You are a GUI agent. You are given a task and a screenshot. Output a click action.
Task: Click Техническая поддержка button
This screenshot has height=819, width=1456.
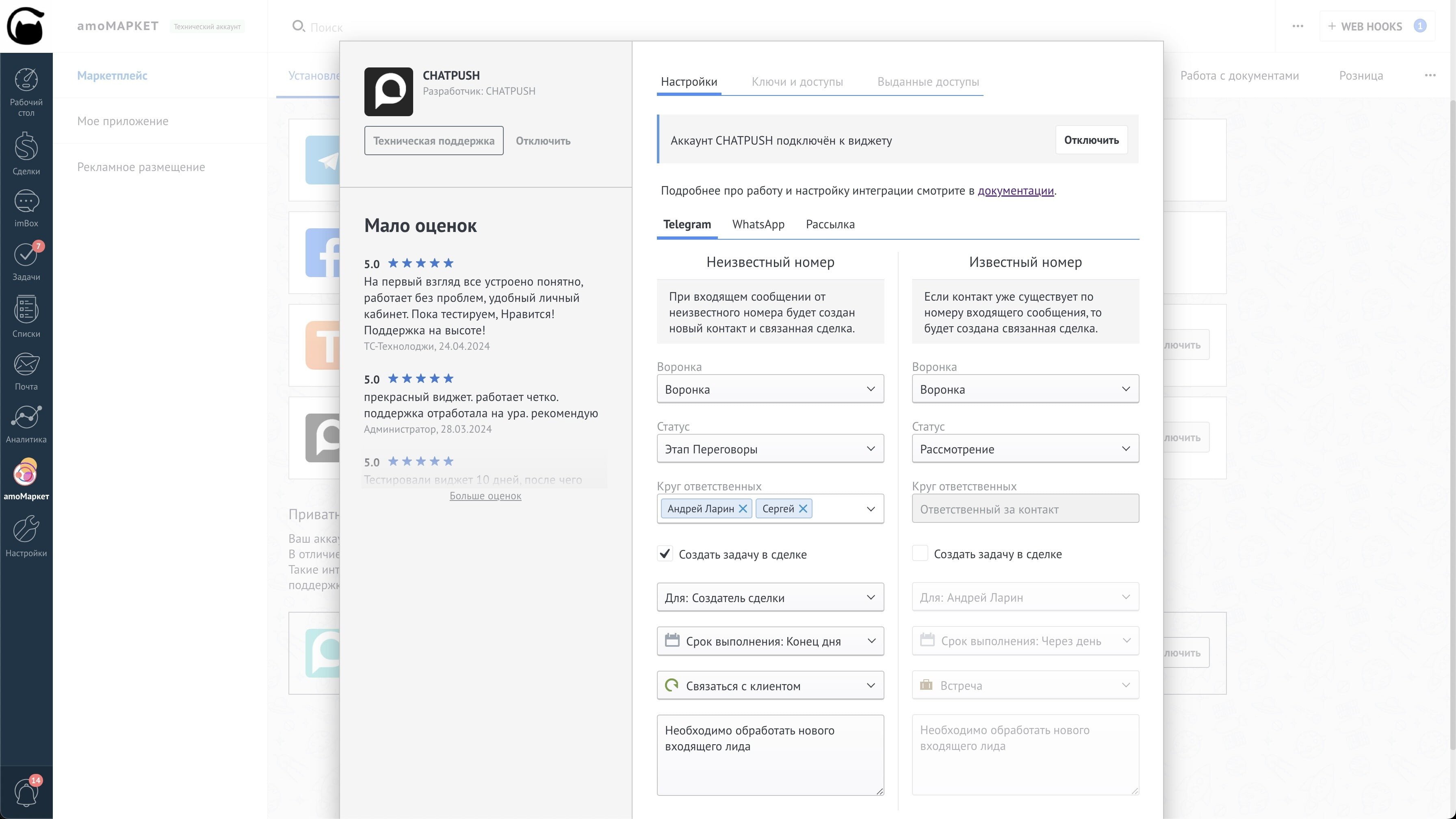coord(433,141)
